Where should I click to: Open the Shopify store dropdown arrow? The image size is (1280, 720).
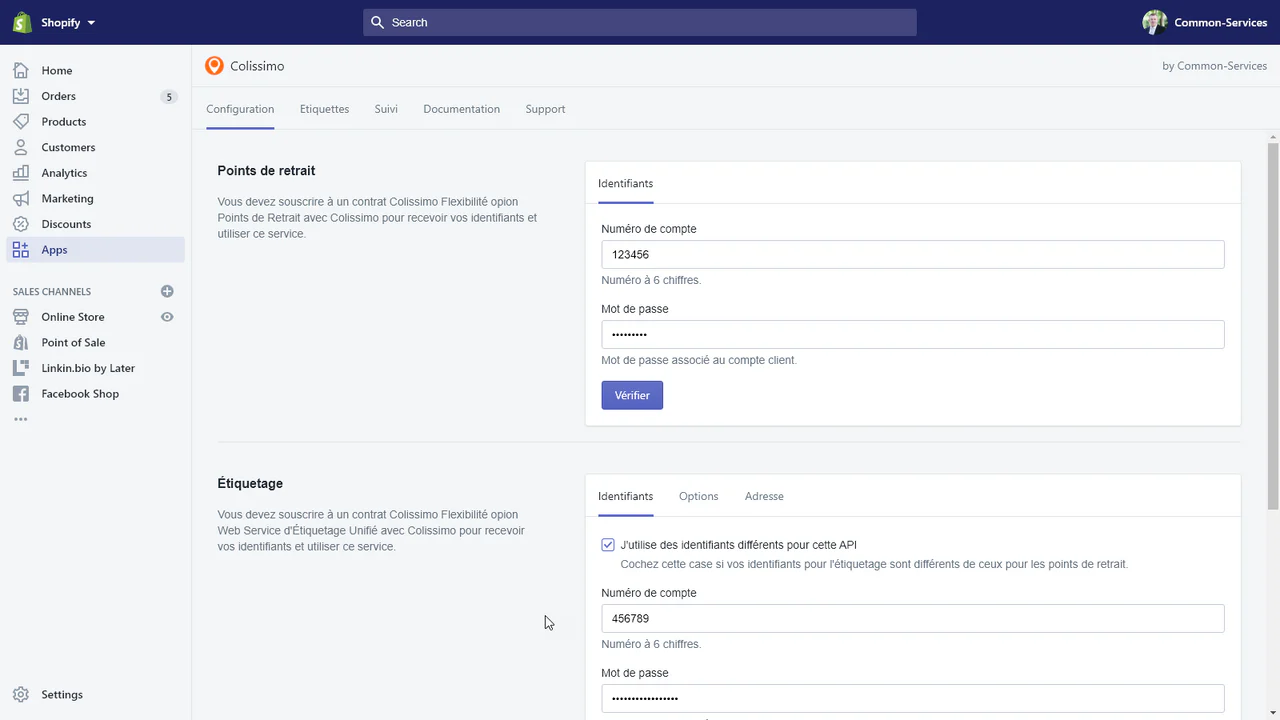point(91,22)
